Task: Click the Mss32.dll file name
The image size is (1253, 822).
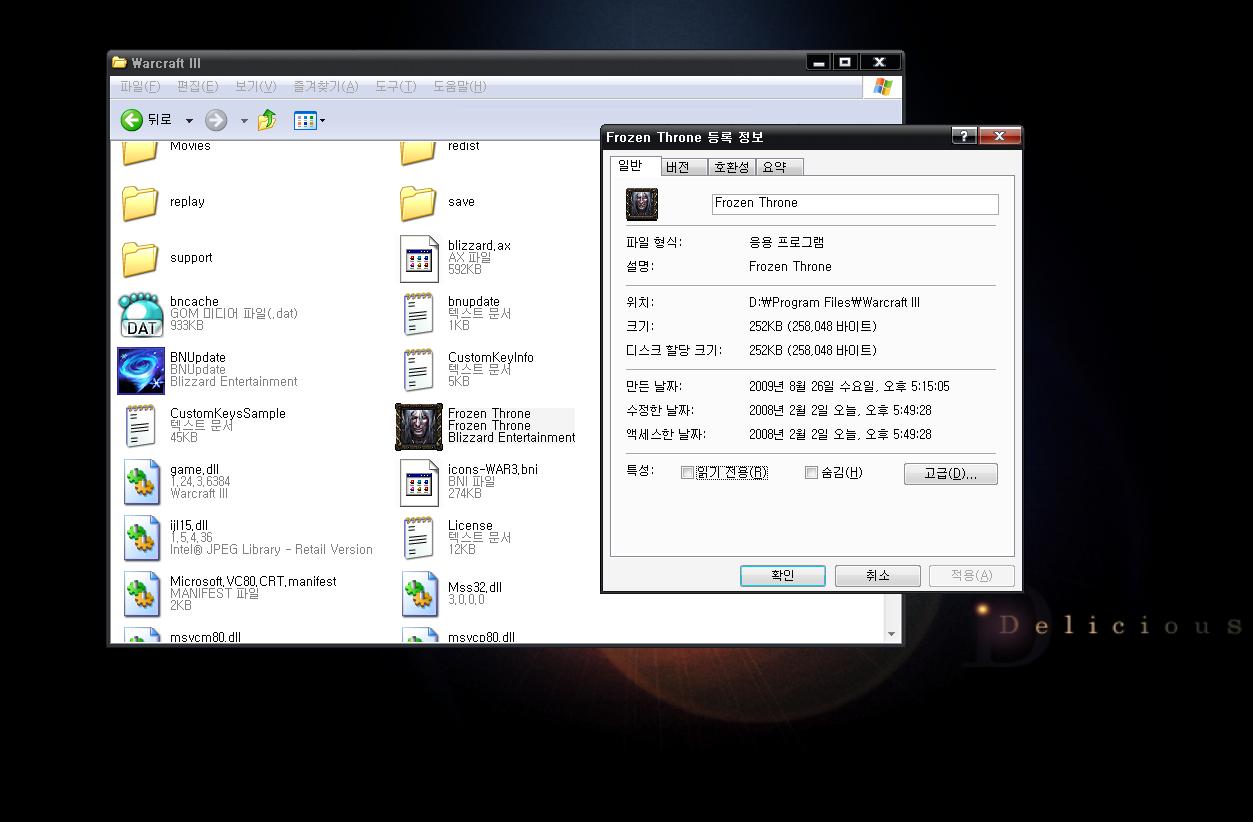Action: pos(475,587)
